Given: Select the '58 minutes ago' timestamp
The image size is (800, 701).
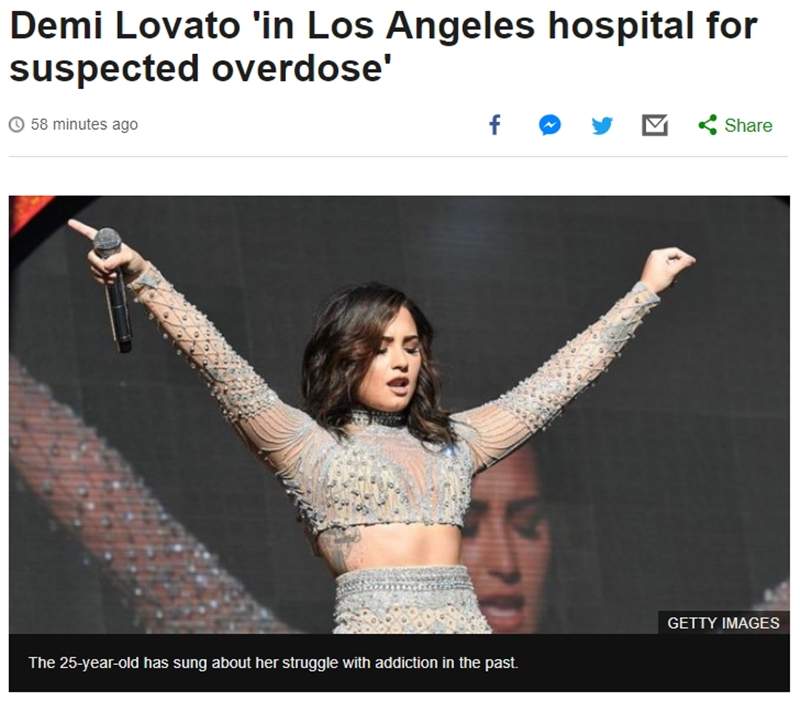Looking at the screenshot, I should pyautogui.click(x=84, y=124).
